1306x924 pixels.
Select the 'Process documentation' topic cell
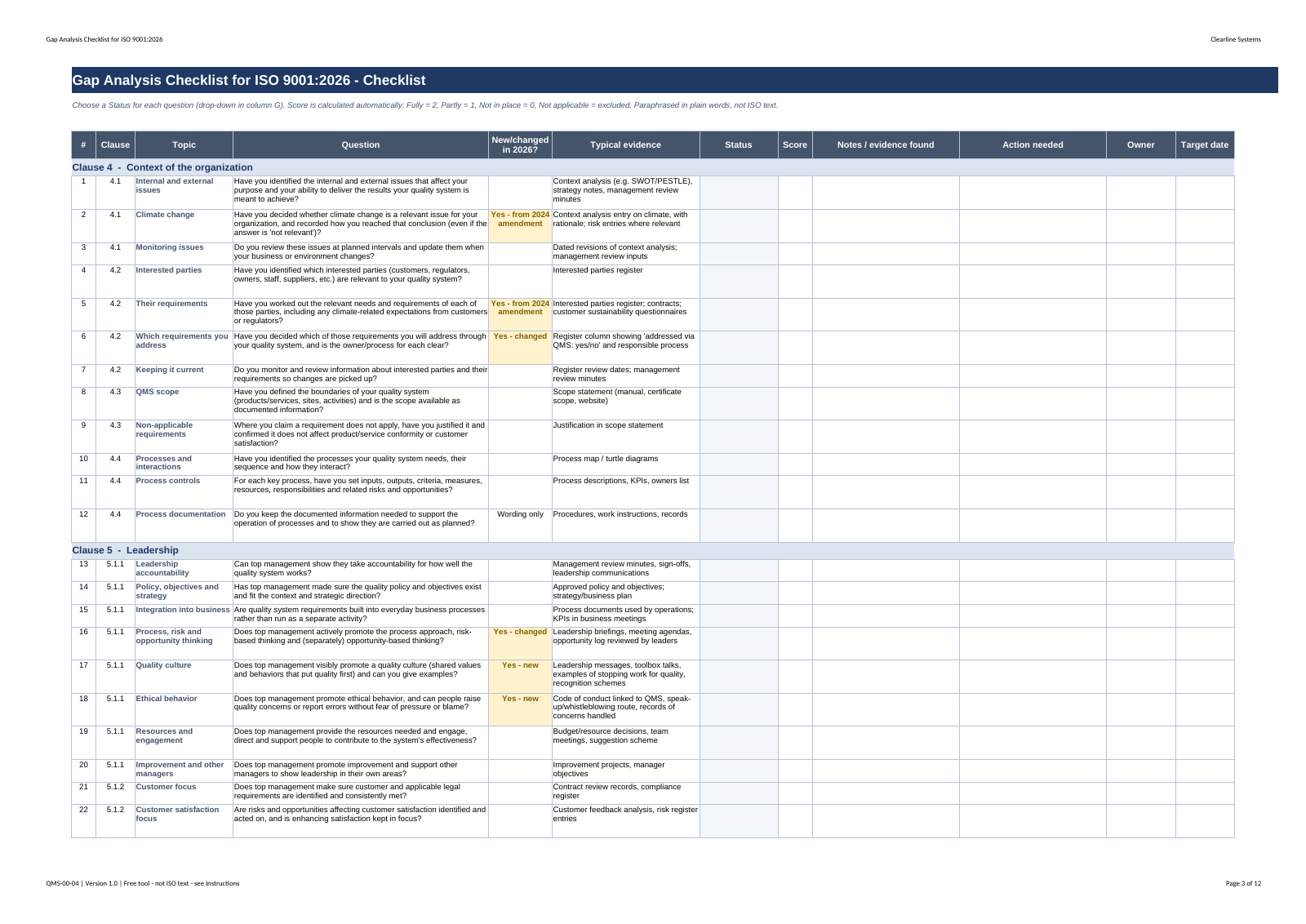pos(184,525)
